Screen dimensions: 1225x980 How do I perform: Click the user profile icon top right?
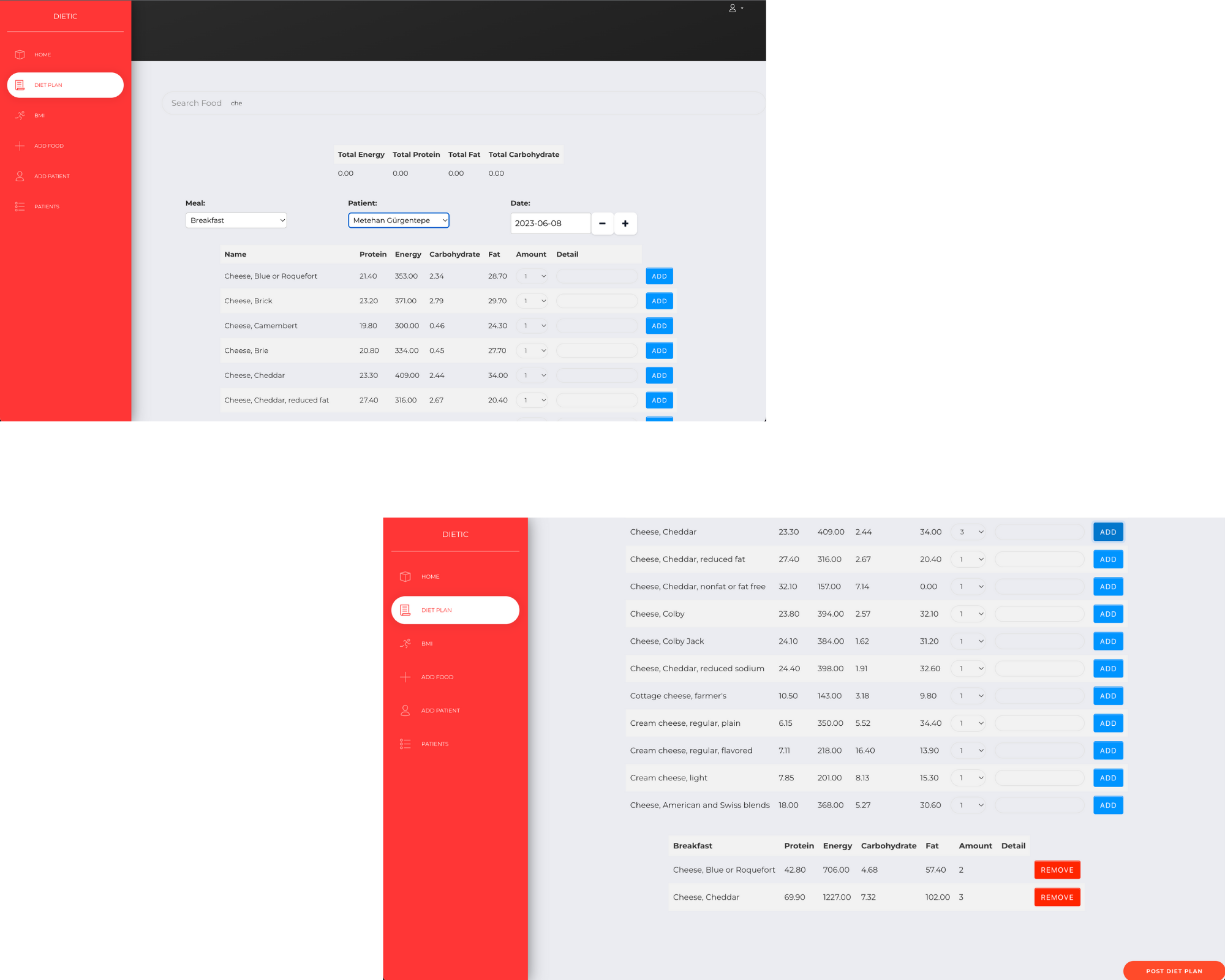click(733, 8)
